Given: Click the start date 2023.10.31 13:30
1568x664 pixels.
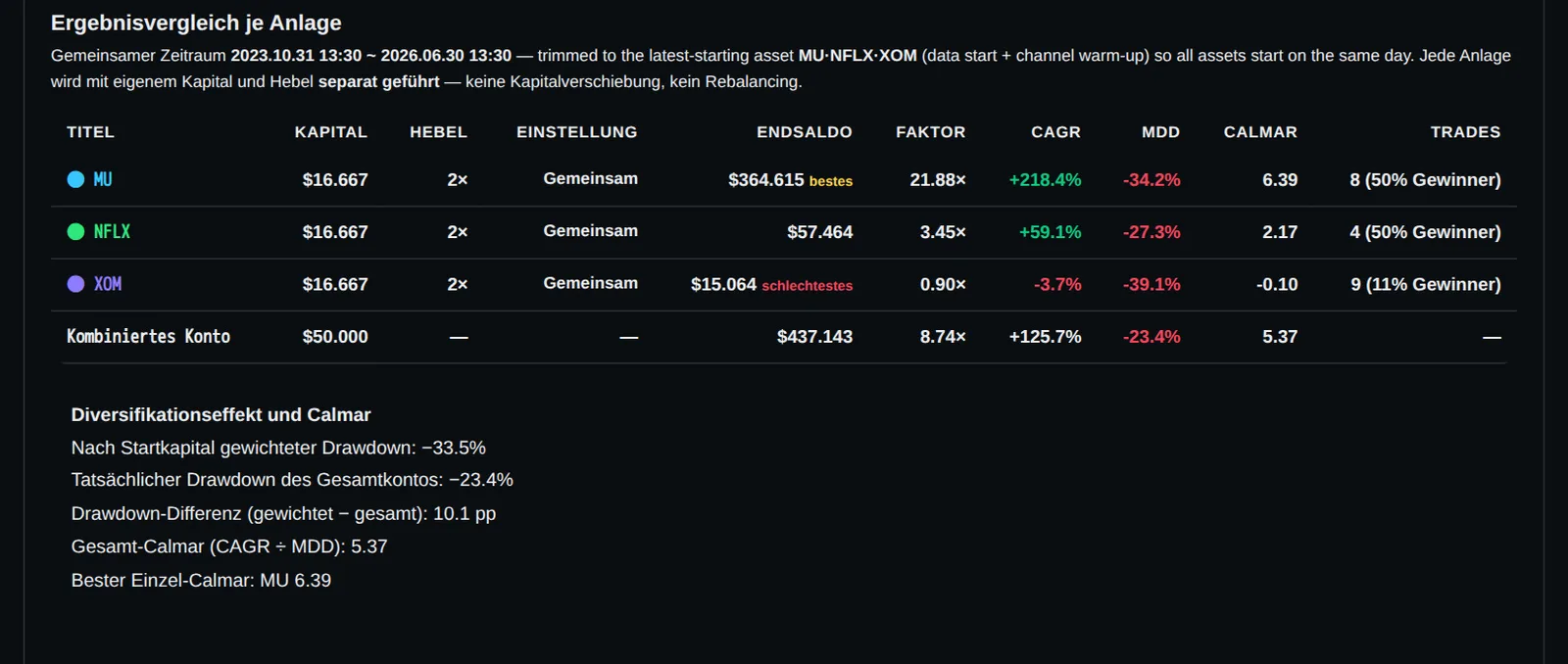Looking at the screenshot, I should 296,56.
